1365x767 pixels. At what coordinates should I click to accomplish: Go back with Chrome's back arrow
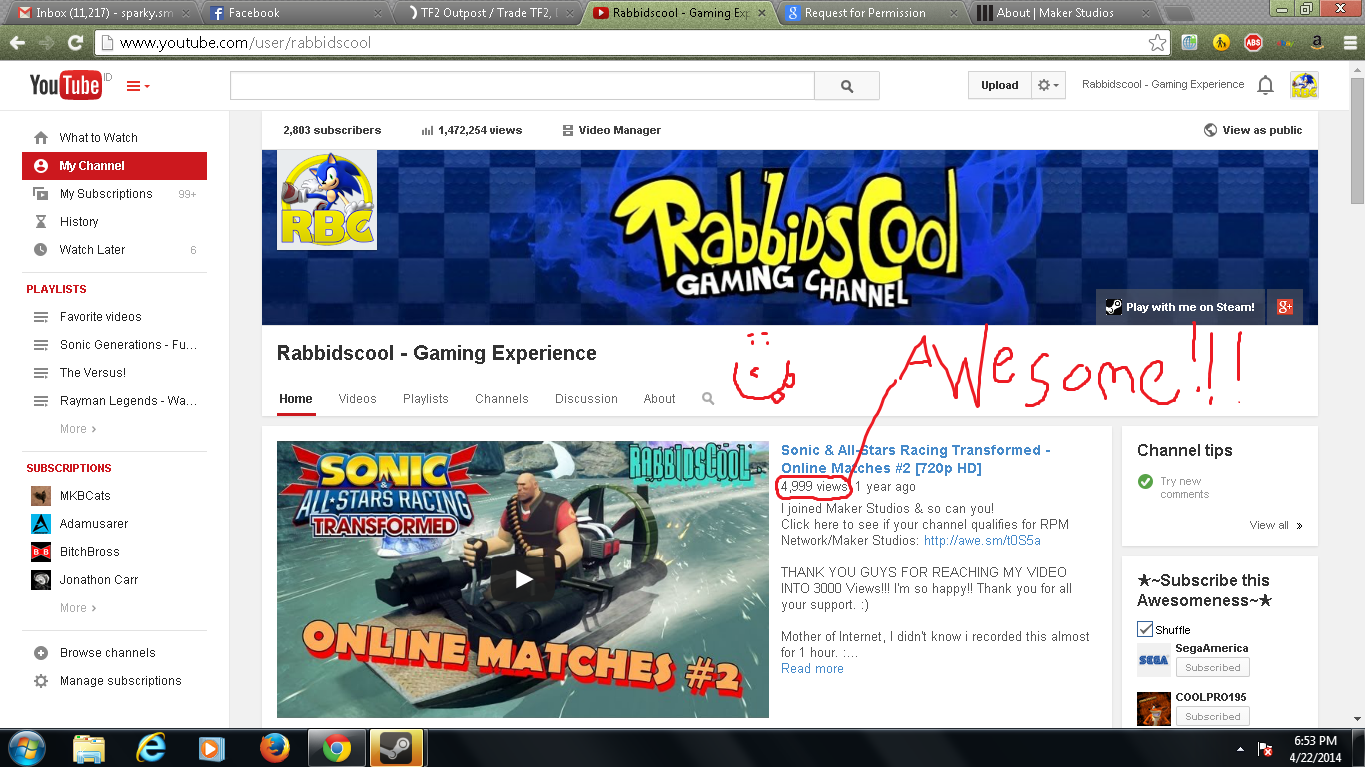[17, 43]
